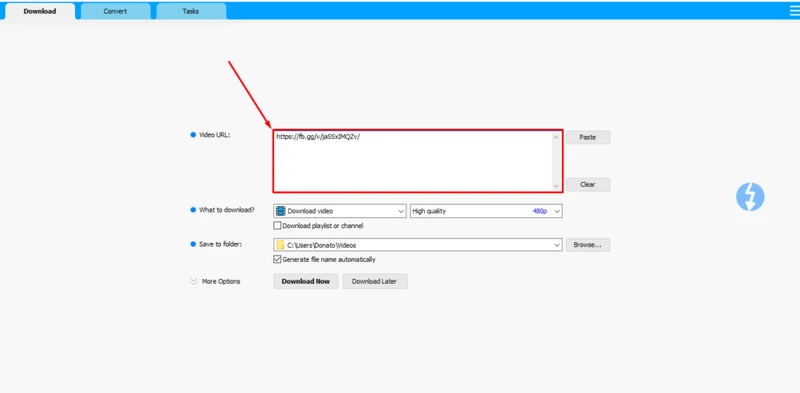The width and height of the screenshot is (800, 393).
Task: Uncheck Generate file name automatically
Action: pyautogui.click(x=277, y=259)
